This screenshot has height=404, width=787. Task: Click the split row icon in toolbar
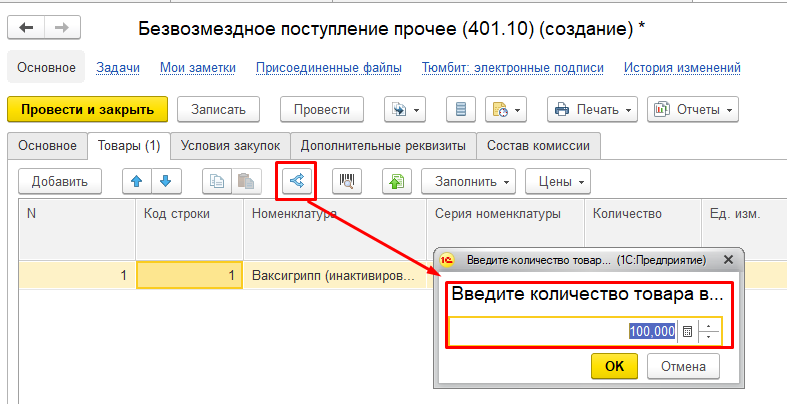pos(297,181)
